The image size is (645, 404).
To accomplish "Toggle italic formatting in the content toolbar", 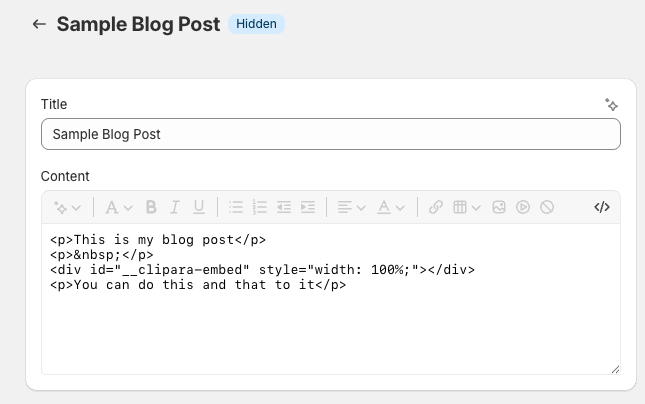I will pyautogui.click(x=175, y=207).
